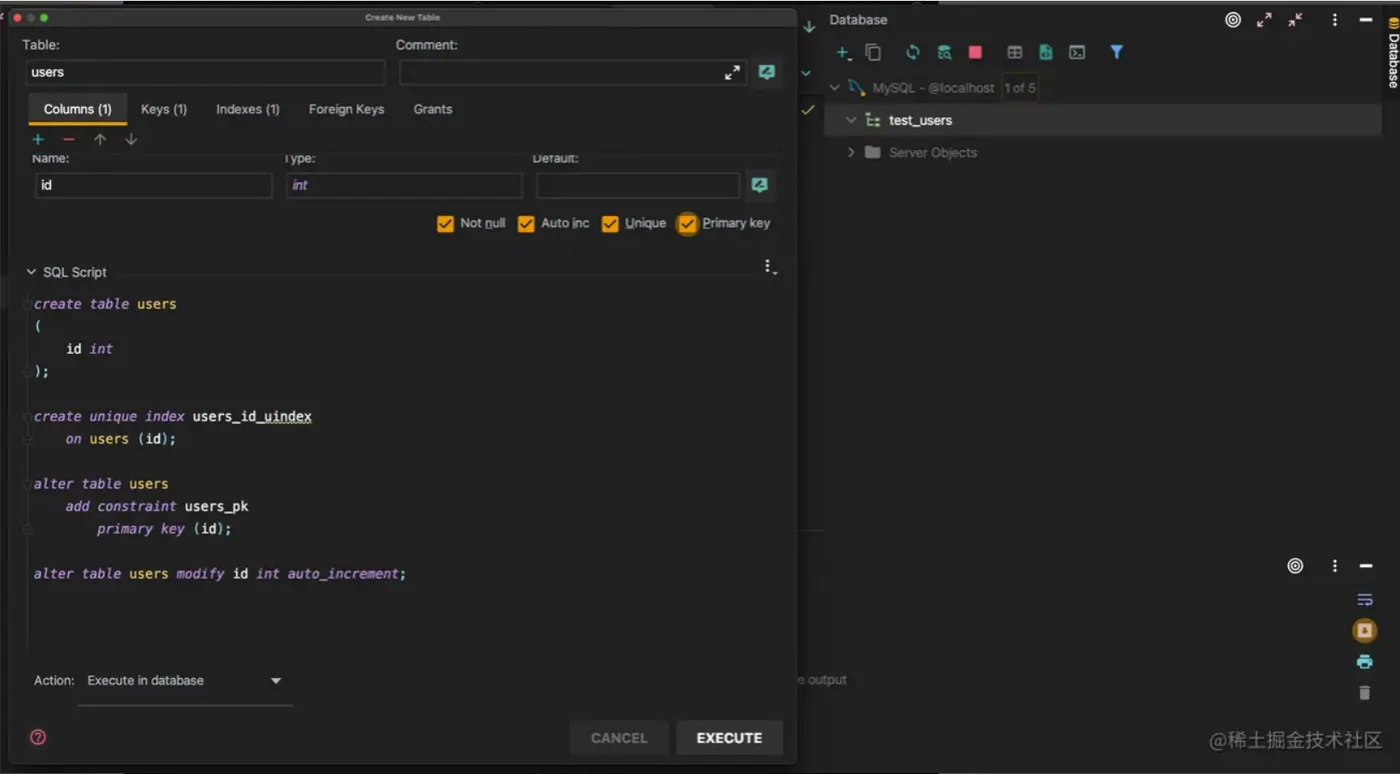1400x774 pixels.
Task: Click into the Type field containing int
Action: 404,185
